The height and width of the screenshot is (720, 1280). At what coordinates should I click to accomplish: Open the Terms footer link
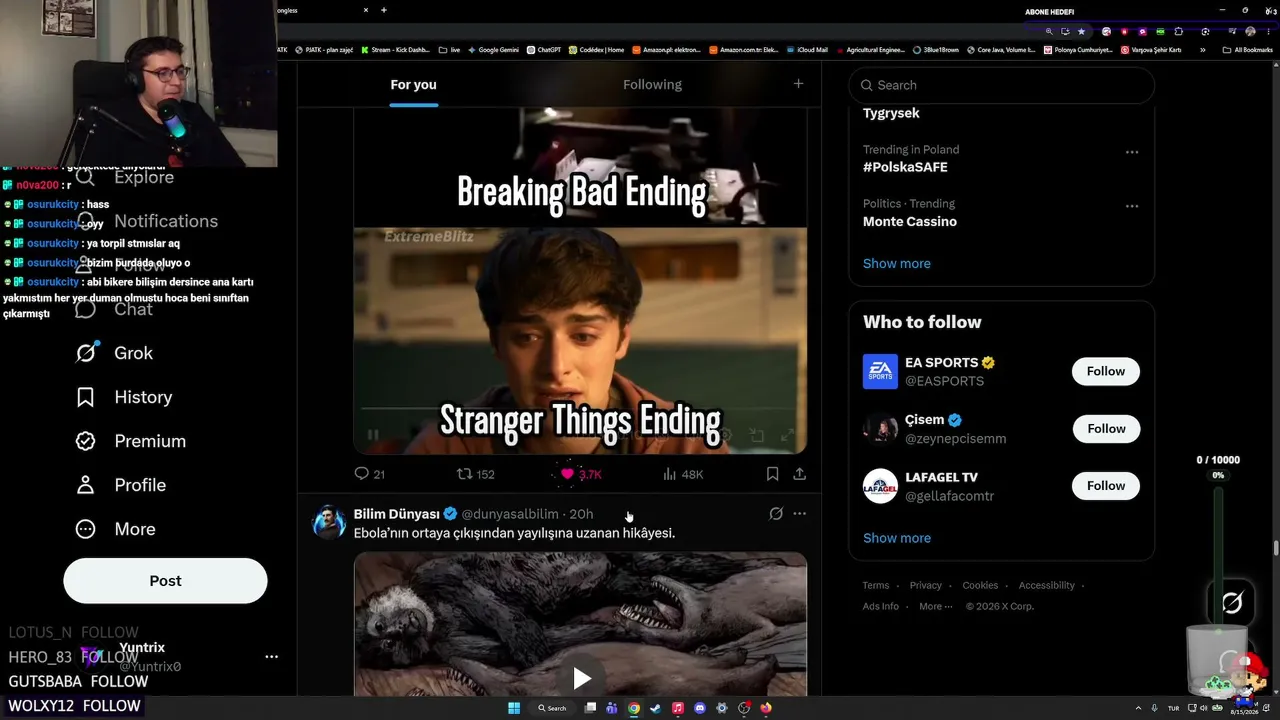[876, 585]
